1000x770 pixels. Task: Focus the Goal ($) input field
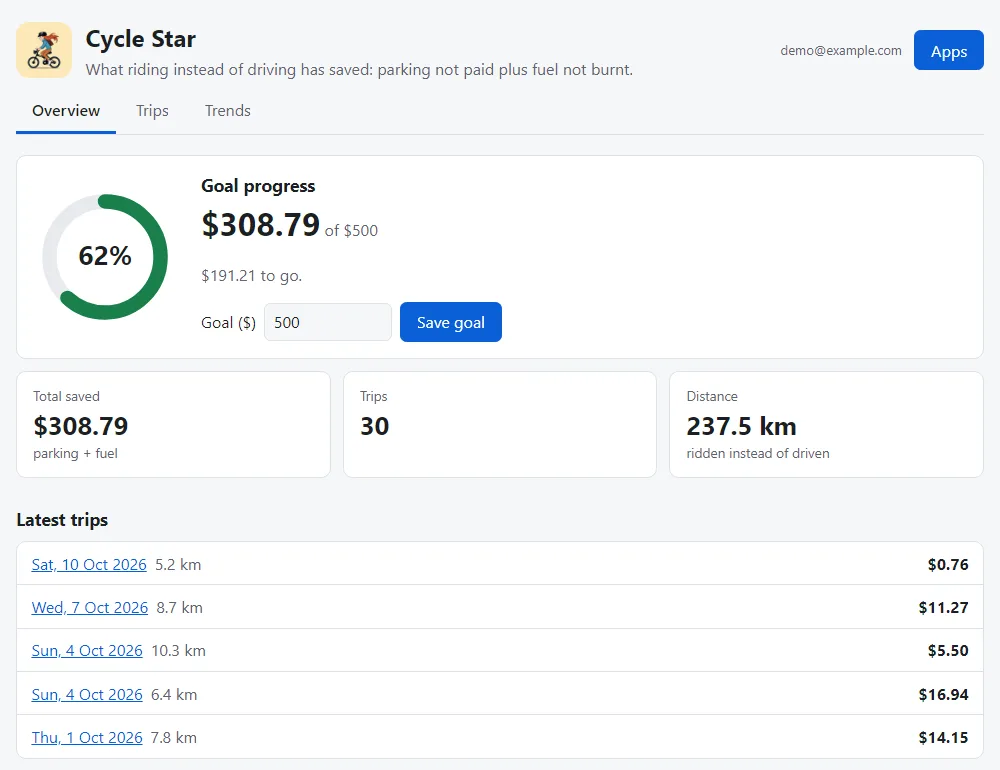pyautogui.click(x=328, y=322)
